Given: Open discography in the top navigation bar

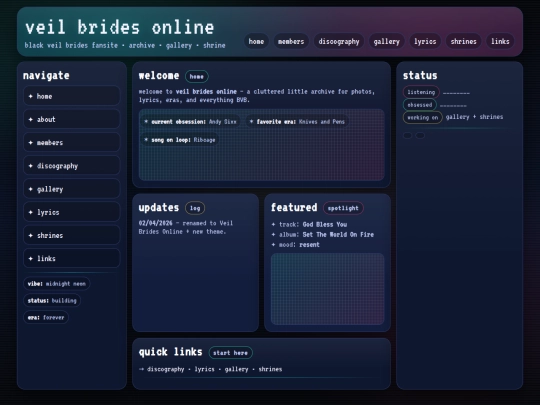Looking at the screenshot, I should point(339,41).
